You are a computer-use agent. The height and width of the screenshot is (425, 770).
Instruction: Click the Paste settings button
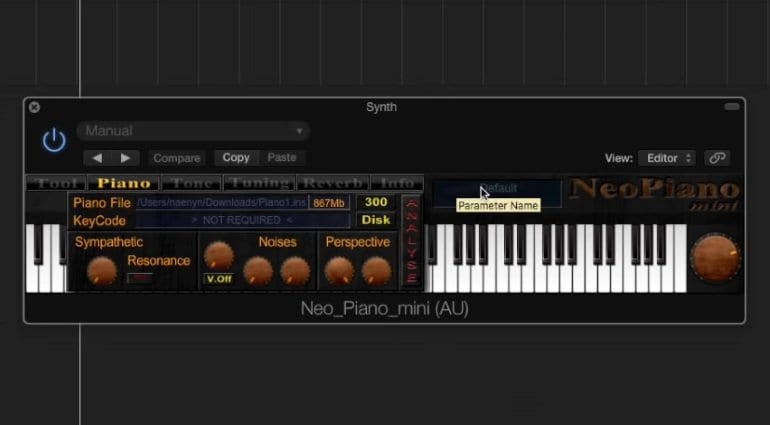282,158
